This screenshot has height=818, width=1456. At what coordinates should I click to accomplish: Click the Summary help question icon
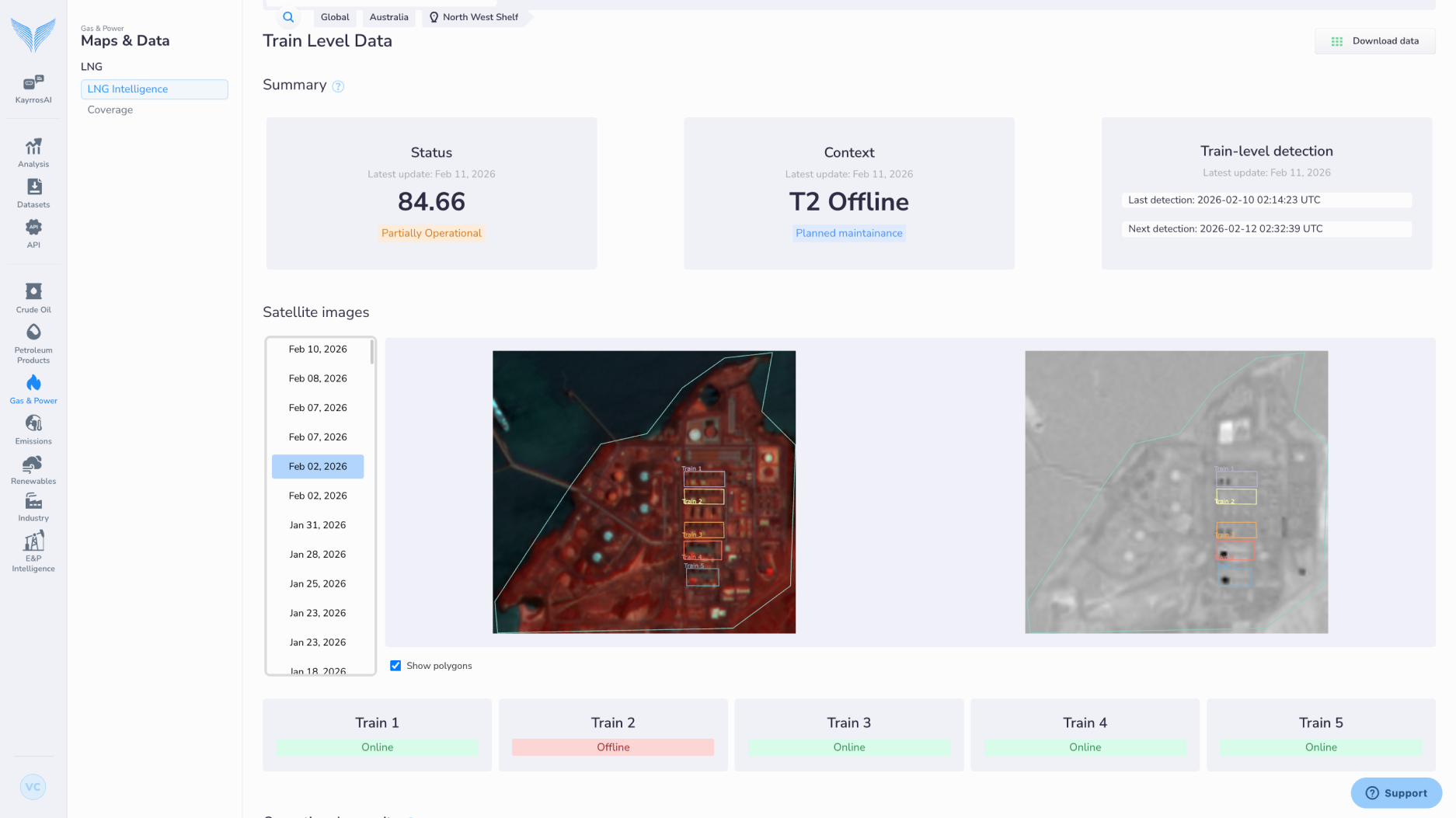(338, 86)
